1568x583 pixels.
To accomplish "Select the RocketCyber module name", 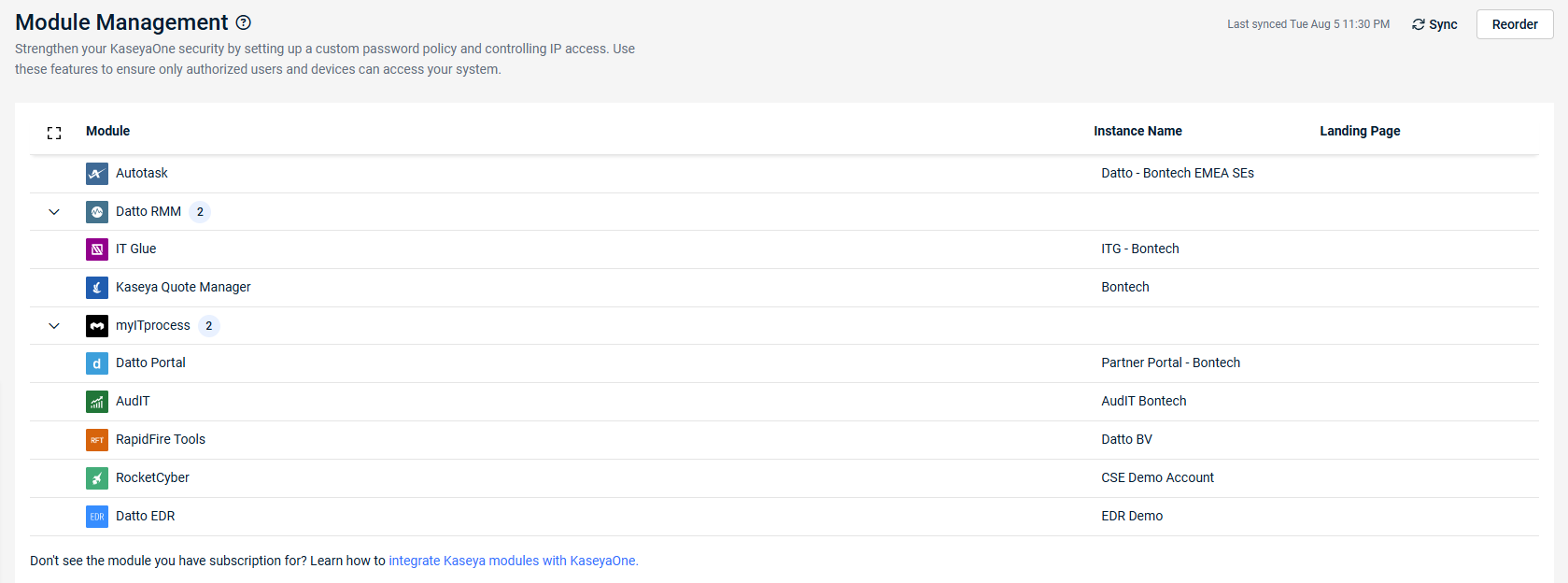I will click(x=152, y=477).
